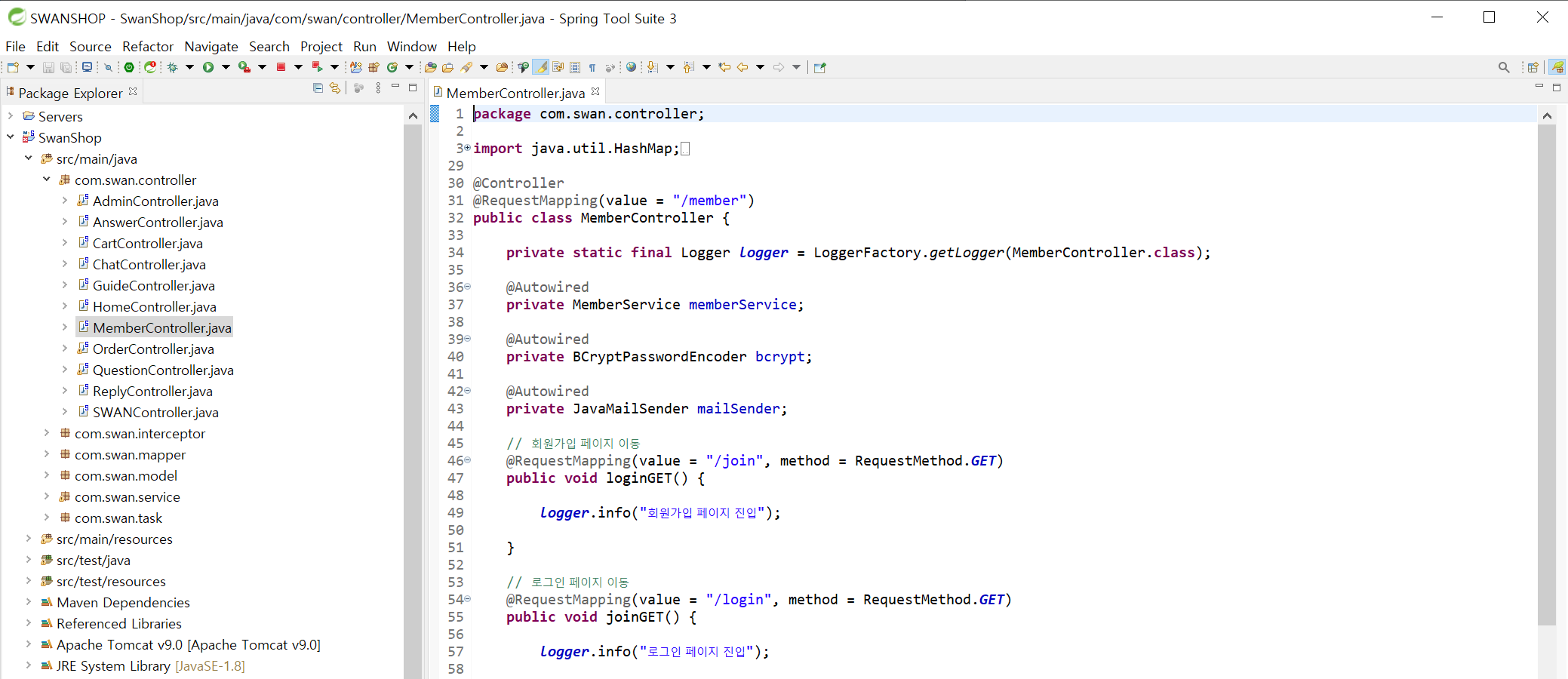Open the Refactor menu
Screen dimensions: 1568x679
pos(148,46)
